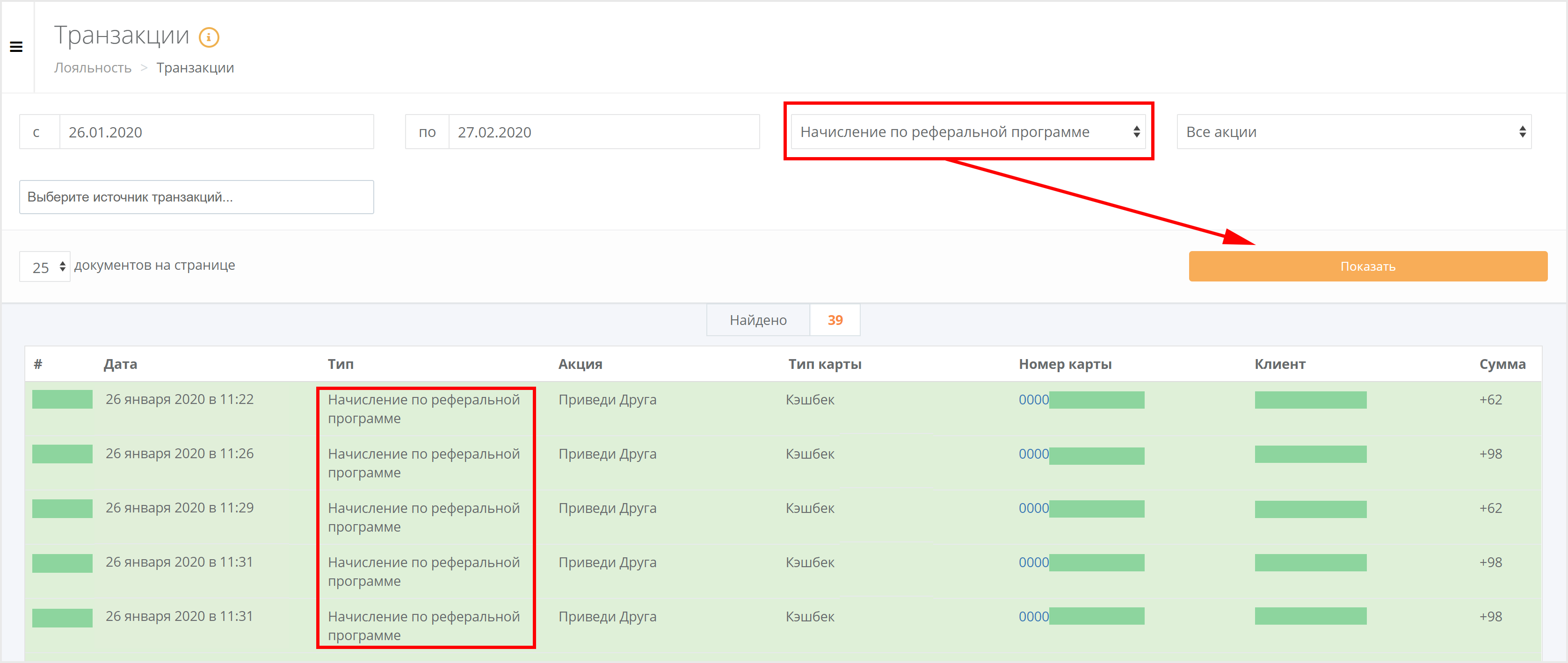
Task: Click type text in the 11:22 row
Action: tap(424, 409)
